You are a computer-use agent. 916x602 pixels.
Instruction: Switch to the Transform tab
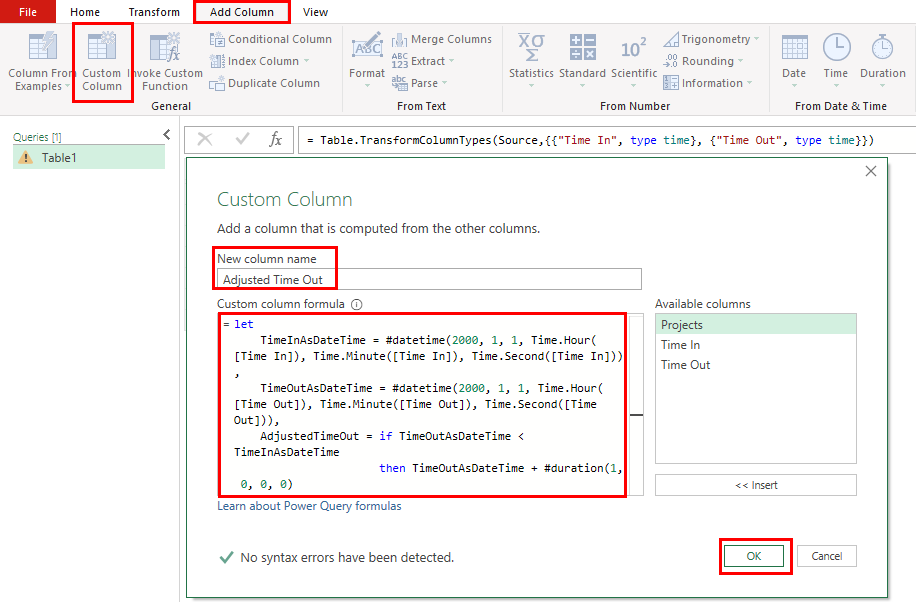(x=154, y=12)
